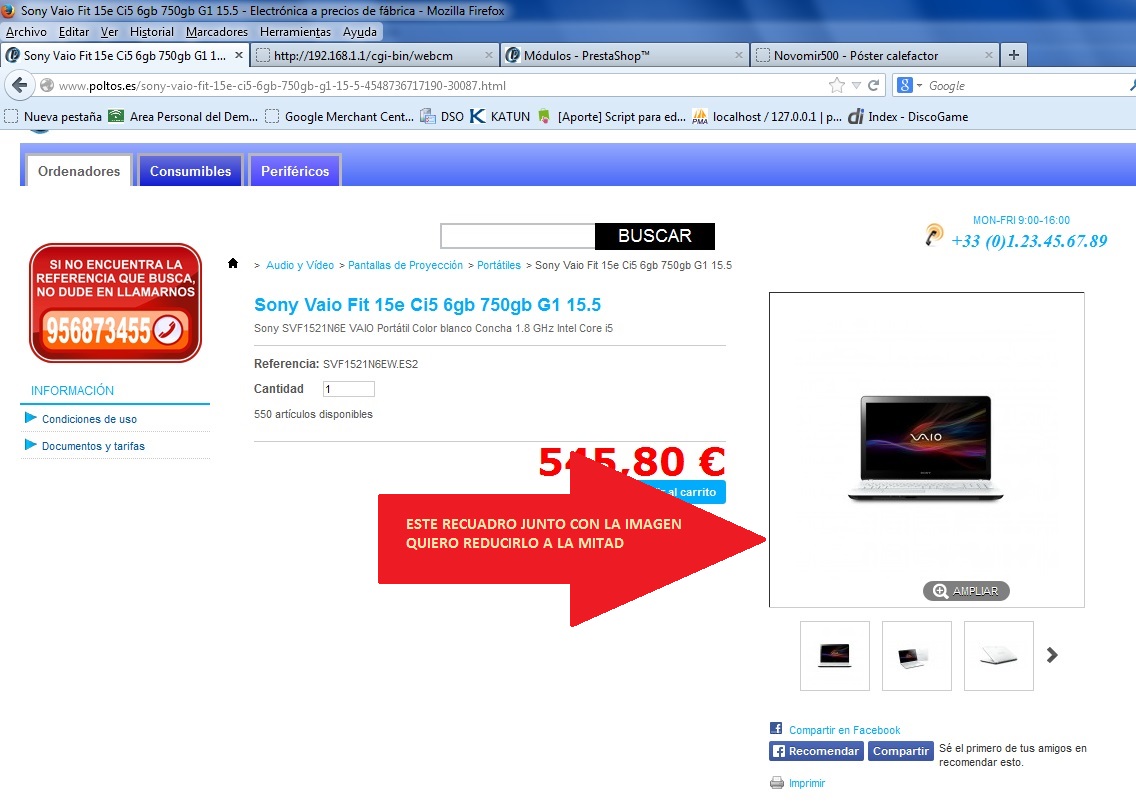Click the 956873455 phone banner
1136x804 pixels.
point(115,303)
